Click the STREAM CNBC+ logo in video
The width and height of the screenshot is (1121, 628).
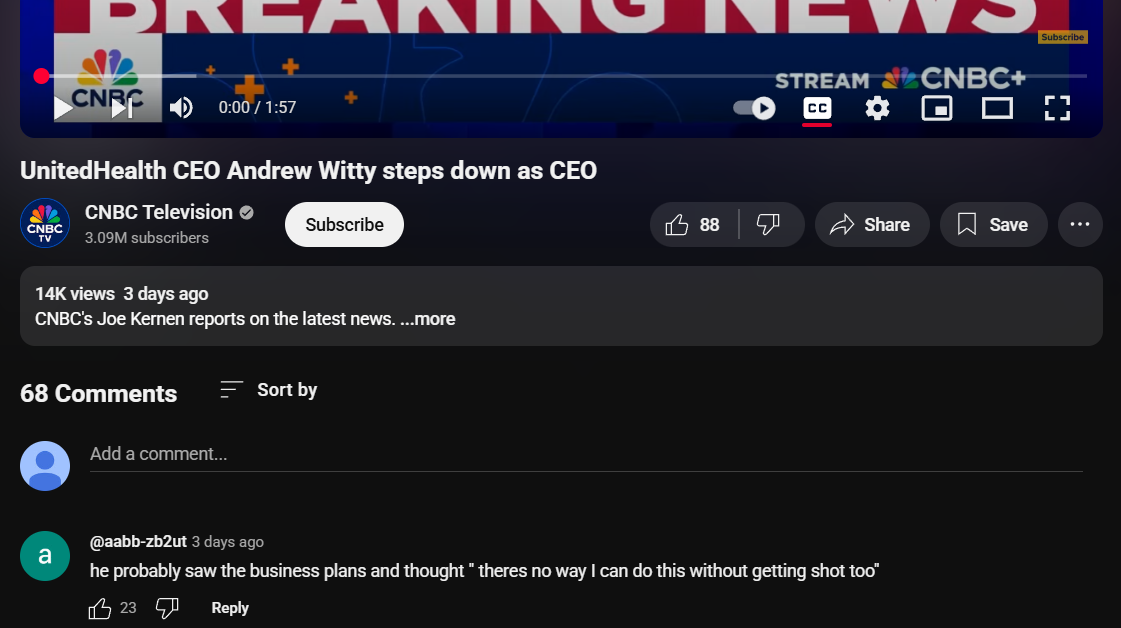click(901, 79)
